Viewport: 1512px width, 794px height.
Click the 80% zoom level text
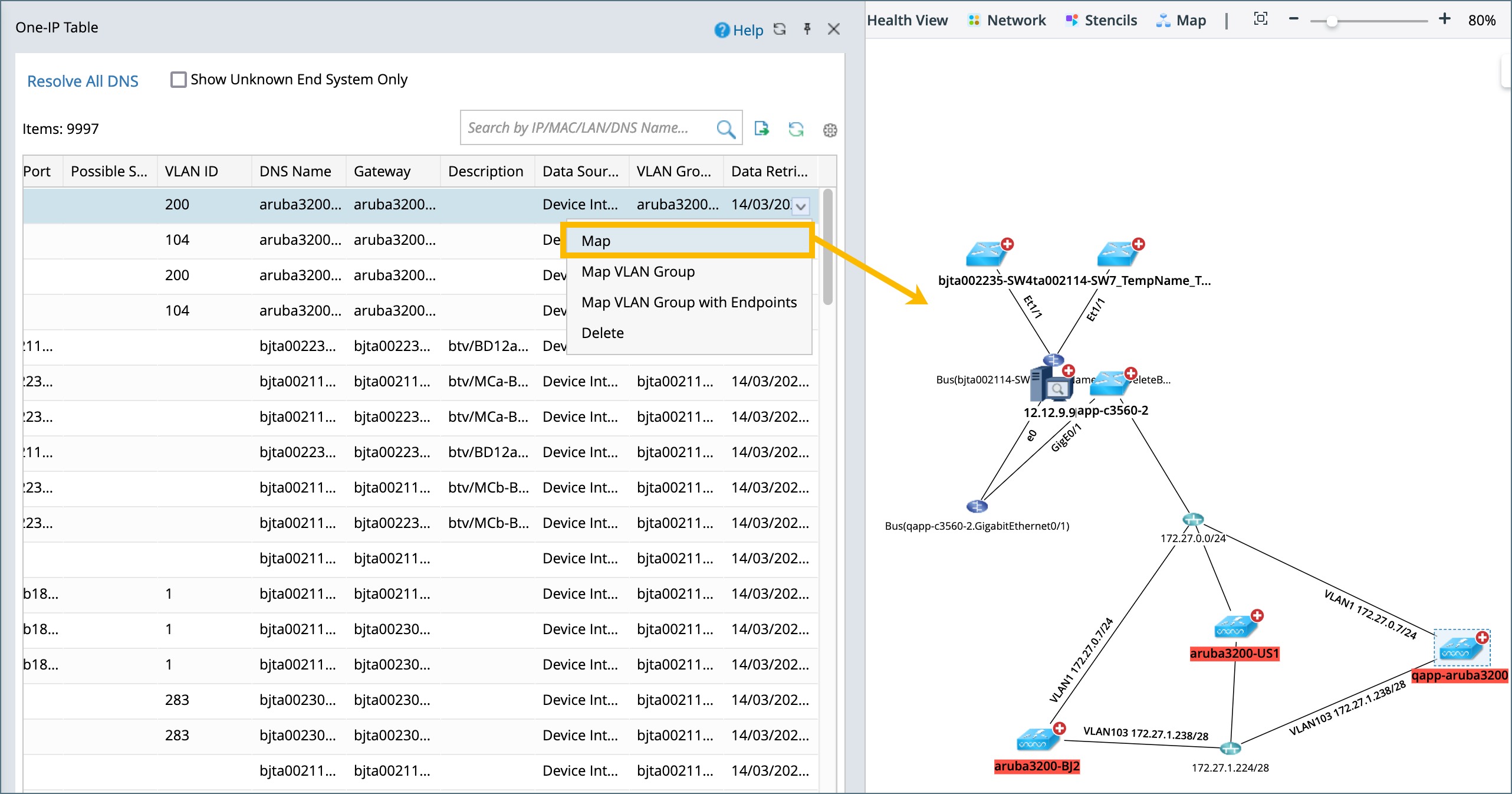(1482, 21)
